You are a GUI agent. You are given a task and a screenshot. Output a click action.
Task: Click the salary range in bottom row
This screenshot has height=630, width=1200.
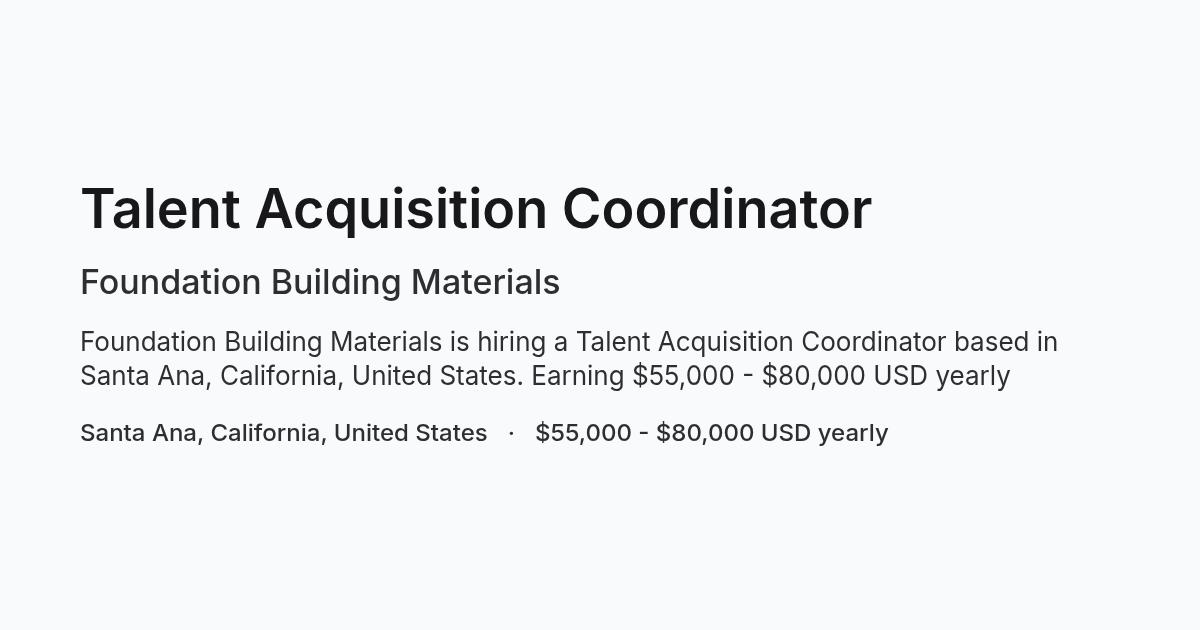point(711,433)
